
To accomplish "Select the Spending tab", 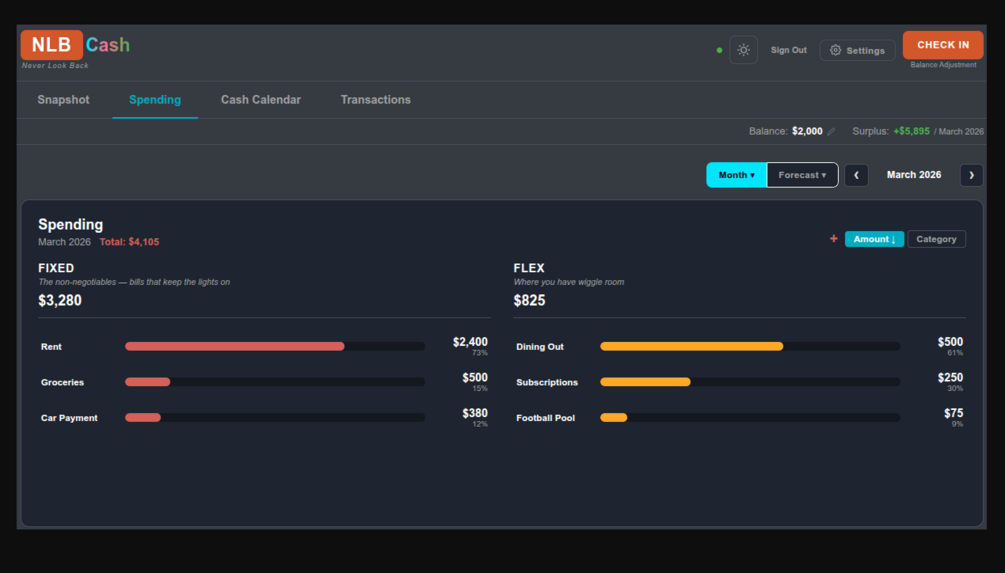I will click(x=155, y=100).
